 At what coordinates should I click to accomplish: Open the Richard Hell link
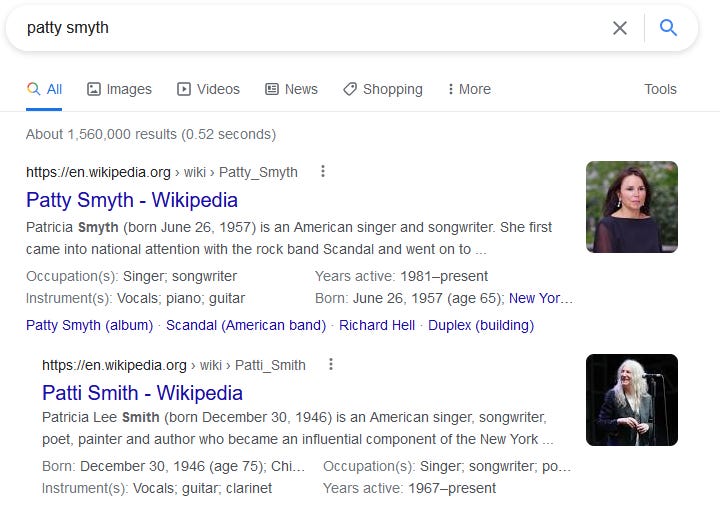(x=377, y=325)
